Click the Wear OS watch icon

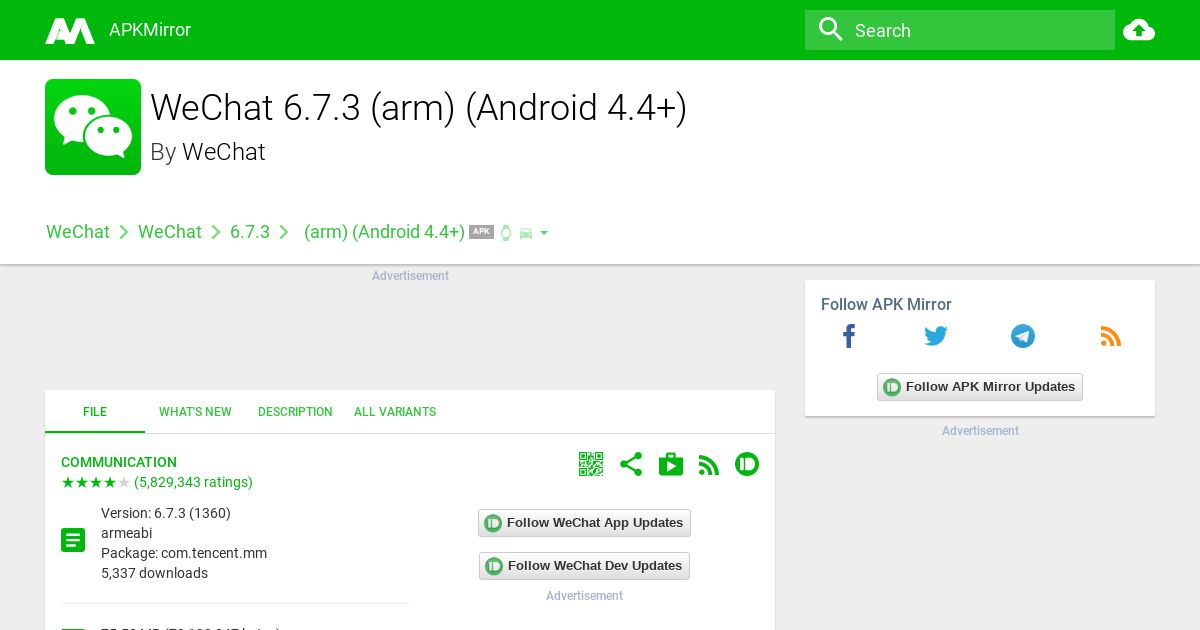pyautogui.click(x=506, y=233)
